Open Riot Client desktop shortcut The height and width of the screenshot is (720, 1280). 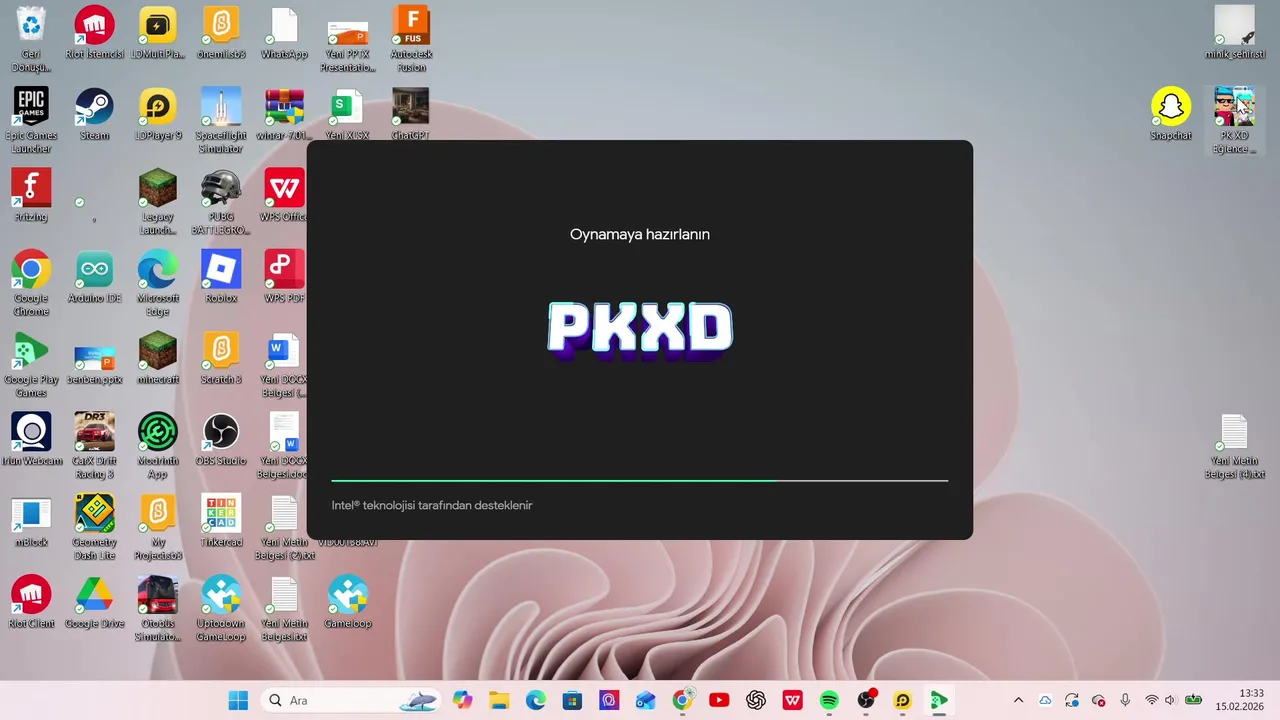click(31, 602)
